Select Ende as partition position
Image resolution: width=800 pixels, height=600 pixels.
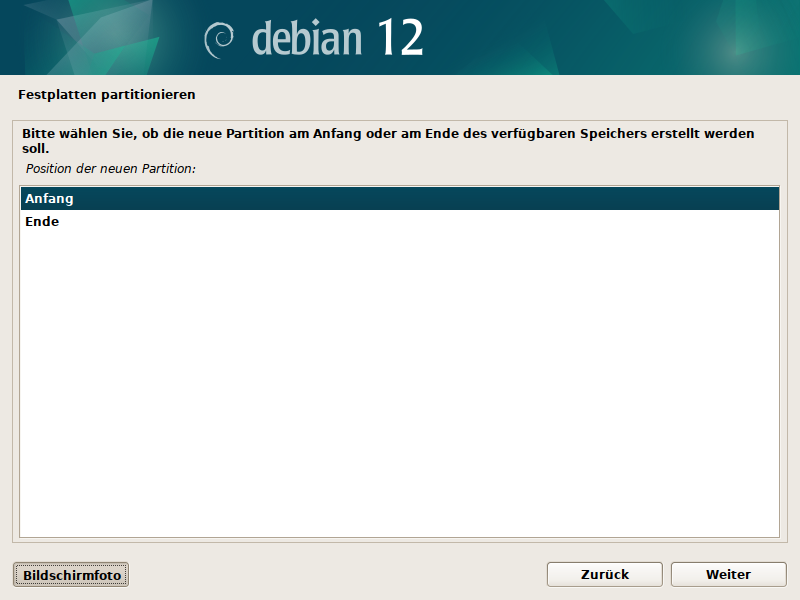coord(399,221)
